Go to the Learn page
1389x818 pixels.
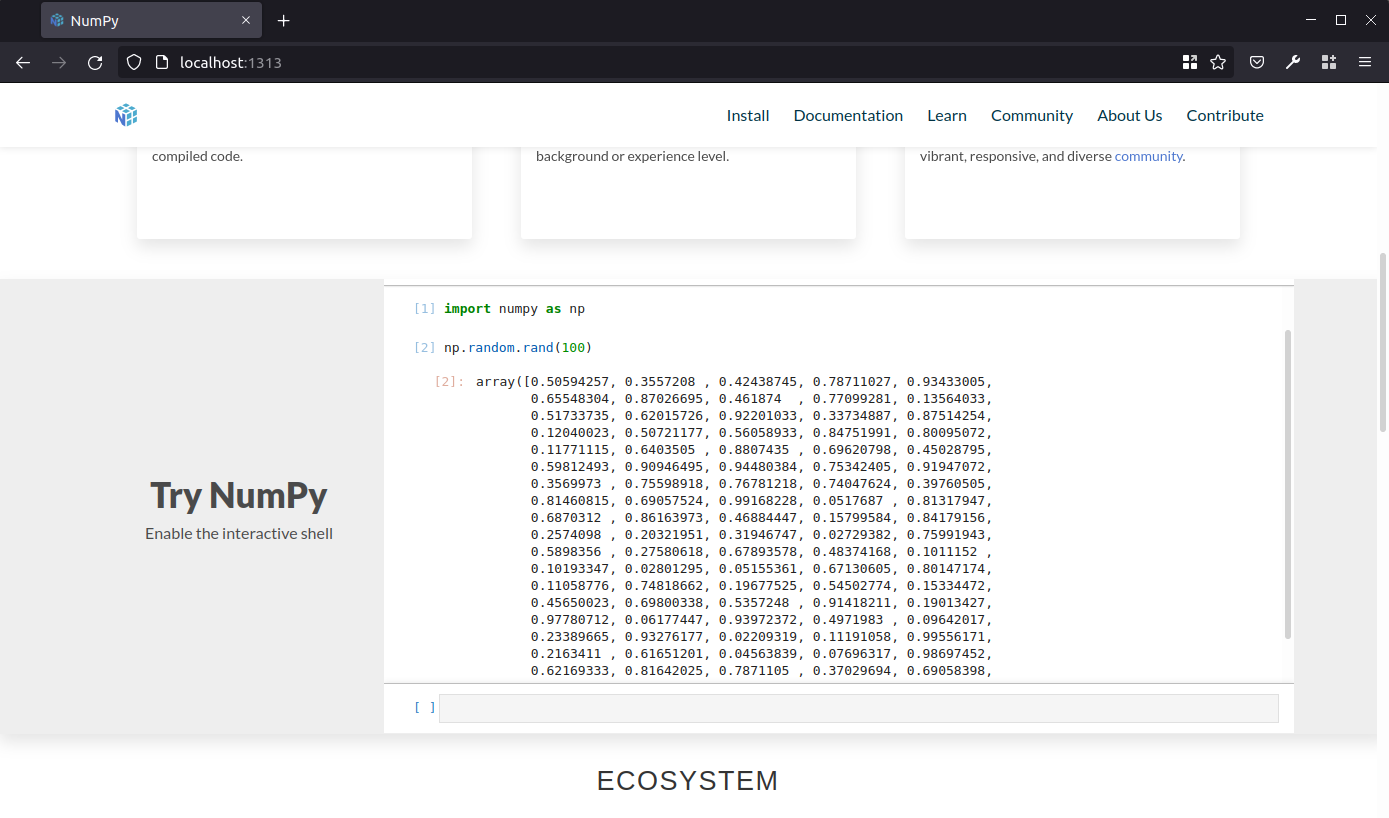[x=947, y=115]
